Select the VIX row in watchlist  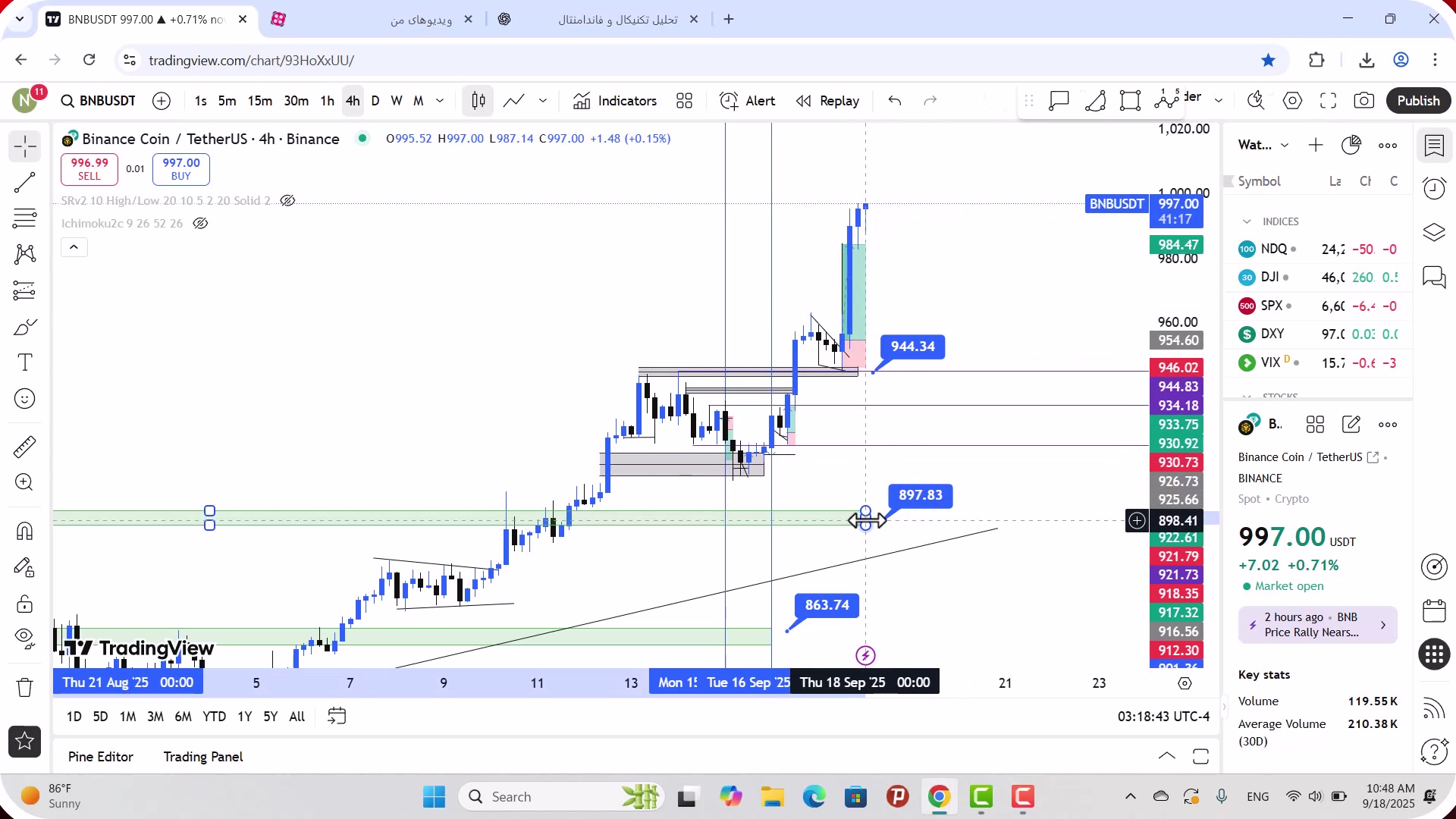tap(1318, 363)
